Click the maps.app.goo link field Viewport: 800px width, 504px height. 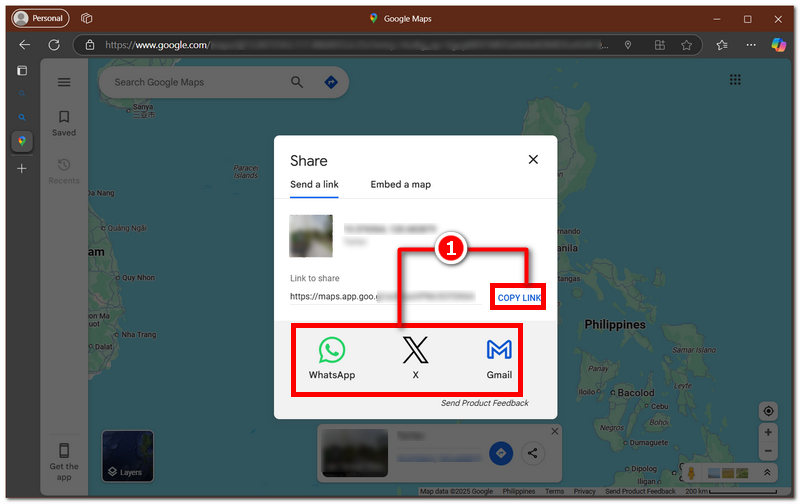(x=385, y=296)
